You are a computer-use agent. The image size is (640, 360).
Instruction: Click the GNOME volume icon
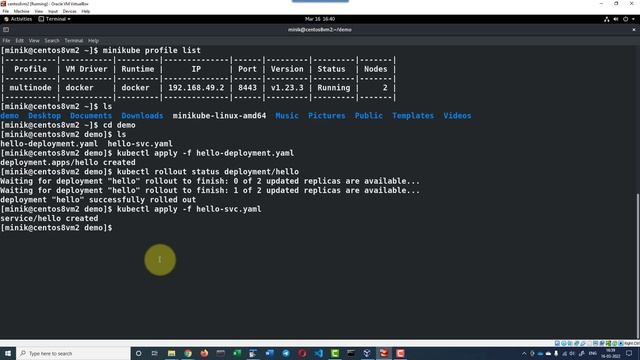tap(616, 19)
